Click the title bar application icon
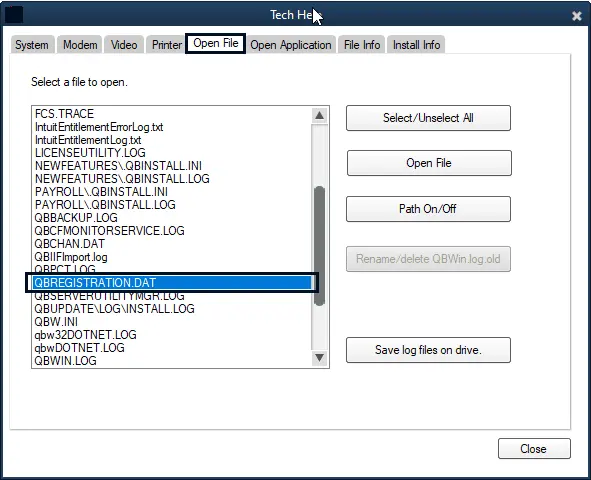 coord(14,15)
